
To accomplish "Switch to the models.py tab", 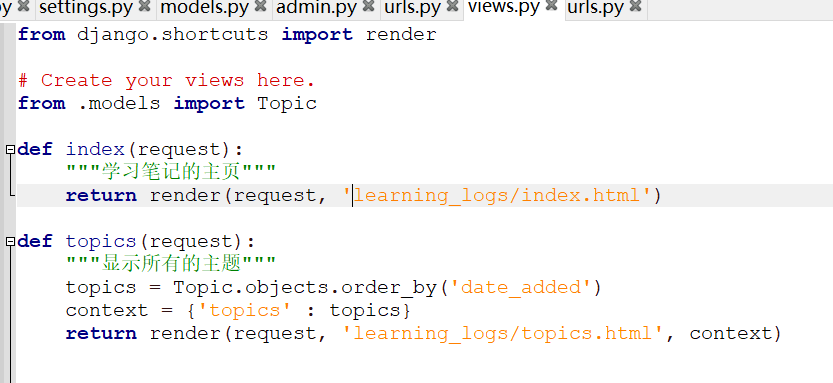I will (x=205, y=7).
